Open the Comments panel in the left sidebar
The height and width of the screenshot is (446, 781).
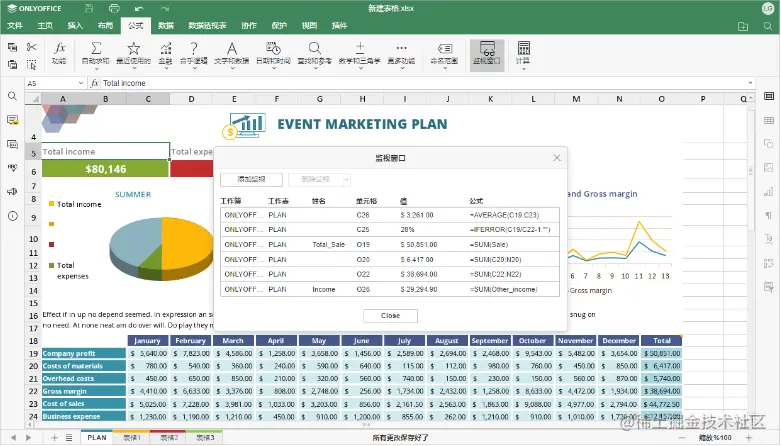tap(12, 120)
